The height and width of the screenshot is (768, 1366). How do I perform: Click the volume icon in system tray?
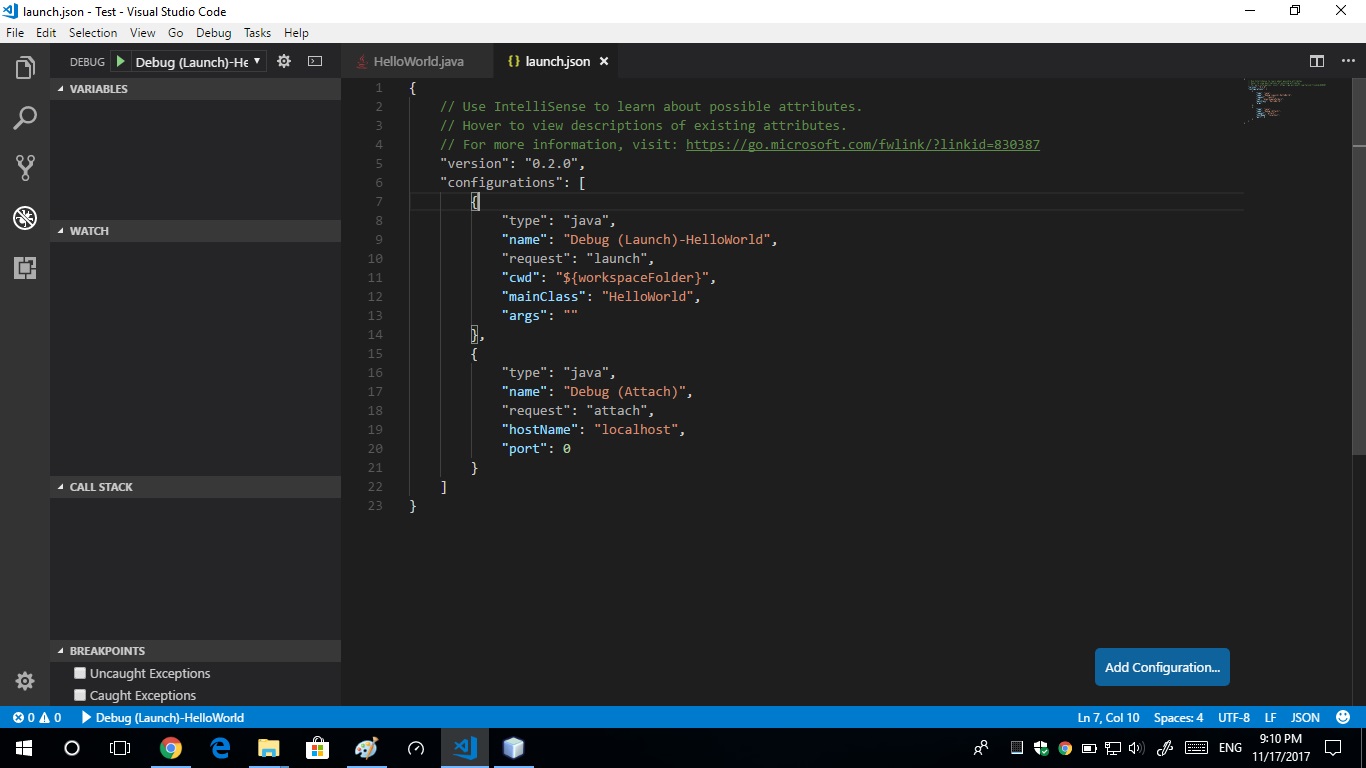[x=1136, y=748]
